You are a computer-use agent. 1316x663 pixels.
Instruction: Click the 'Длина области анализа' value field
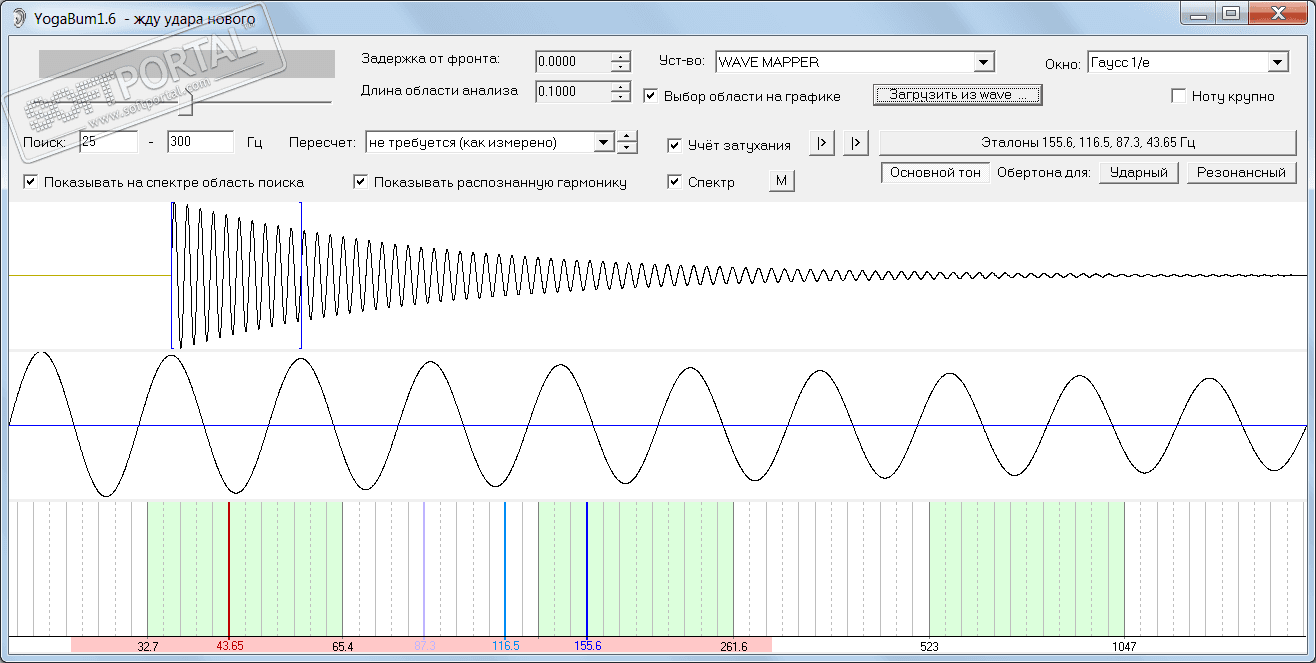pyautogui.click(x=573, y=92)
